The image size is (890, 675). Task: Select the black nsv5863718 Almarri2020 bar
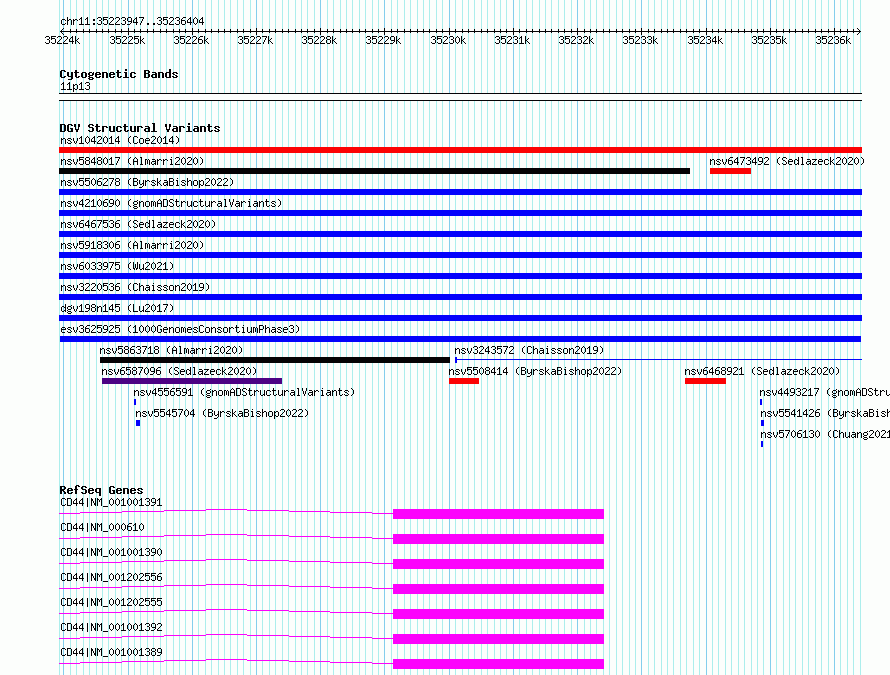(275, 360)
